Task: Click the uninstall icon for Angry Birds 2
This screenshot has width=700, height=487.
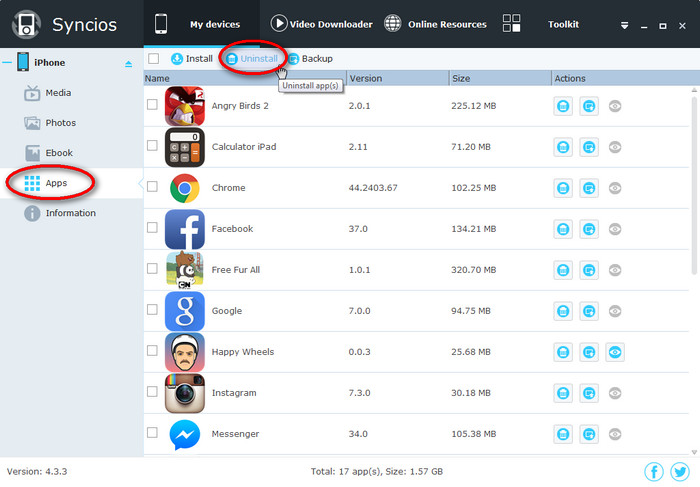Action: 563,106
